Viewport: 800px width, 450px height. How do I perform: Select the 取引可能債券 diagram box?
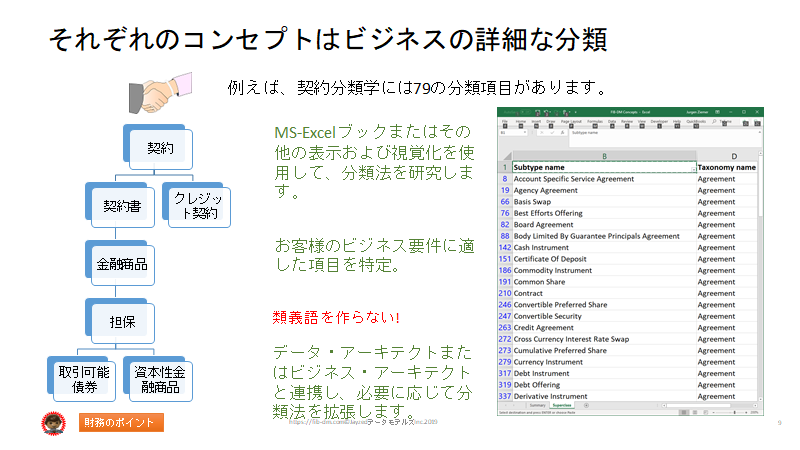(84, 380)
